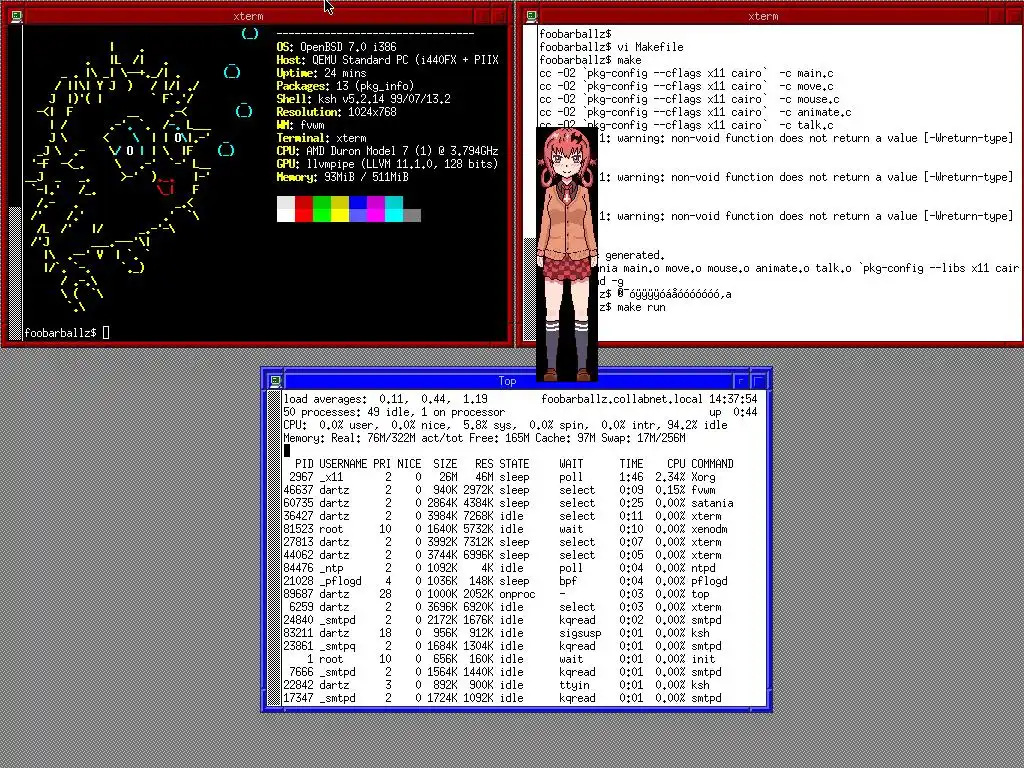Click the compile line ending in '-c main.c'

(x=686, y=73)
